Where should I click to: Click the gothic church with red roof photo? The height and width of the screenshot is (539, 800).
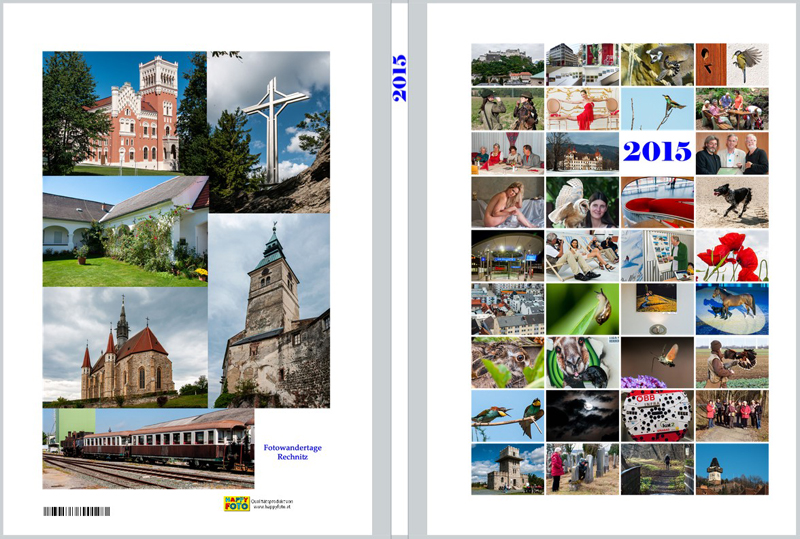pyautogui.click(x=125, y=347)
